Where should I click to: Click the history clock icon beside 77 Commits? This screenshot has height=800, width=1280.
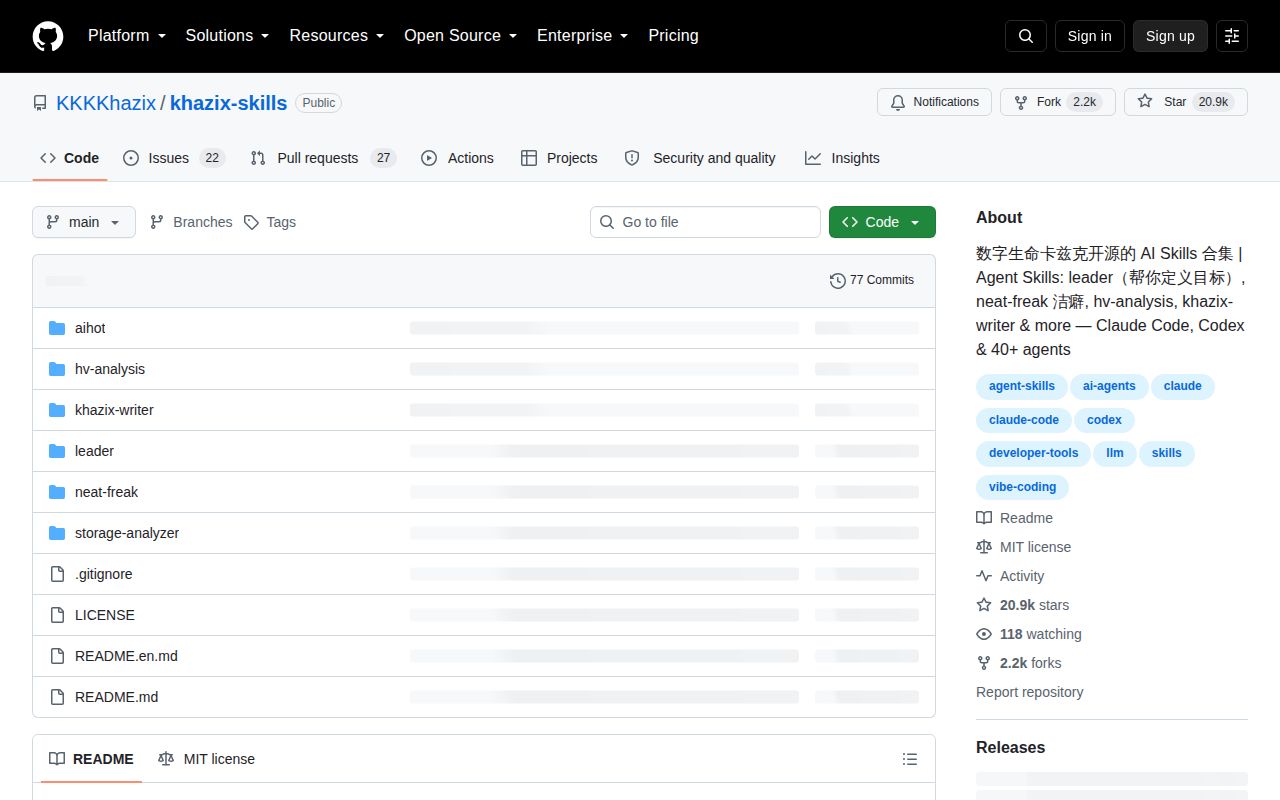(838, 280)
